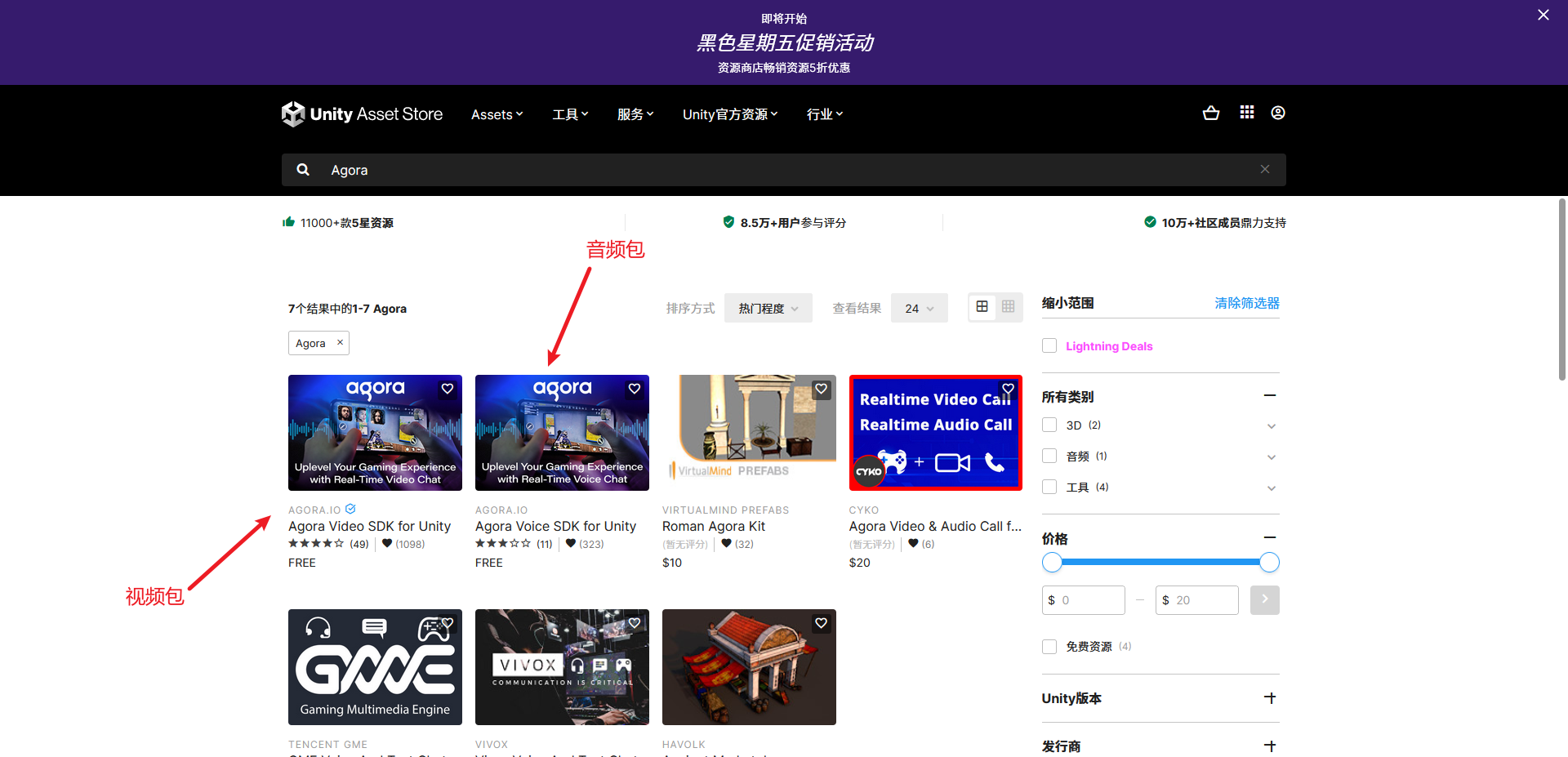The height and width of the screenshot is (757, 1568).
Task: Click the search magnifier icon
Action: [x=303, y=169]
